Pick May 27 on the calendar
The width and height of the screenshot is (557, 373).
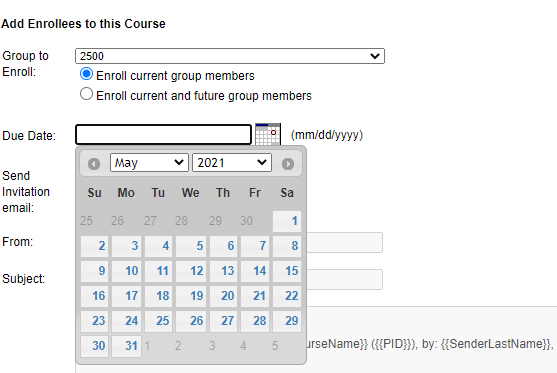[223, 321]
